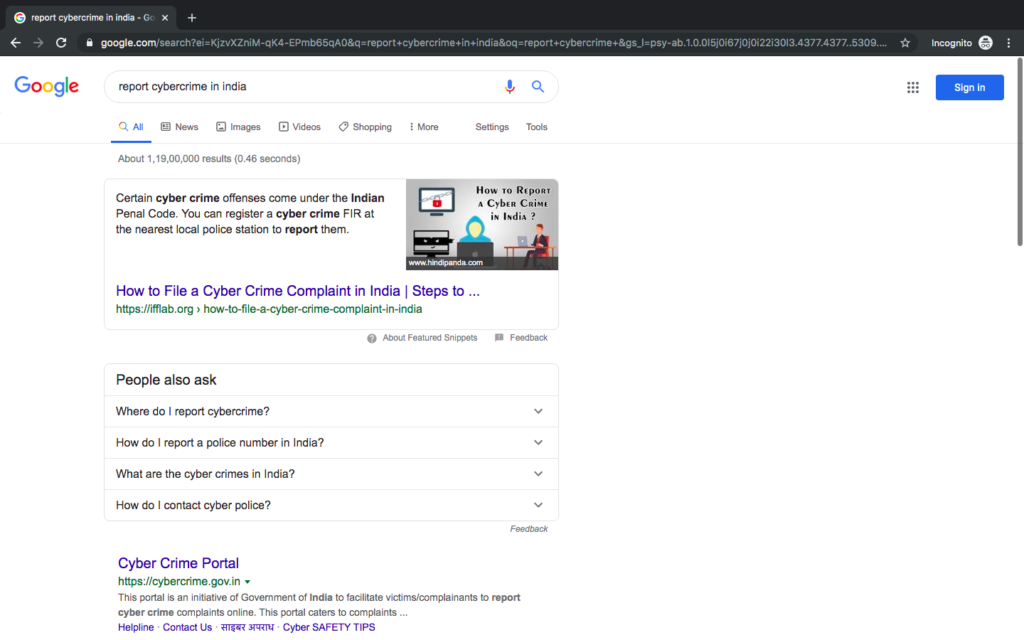1024x640 pixels.
Task: Expand 'What are the cyber crimes in India?'
Action: 331,474
